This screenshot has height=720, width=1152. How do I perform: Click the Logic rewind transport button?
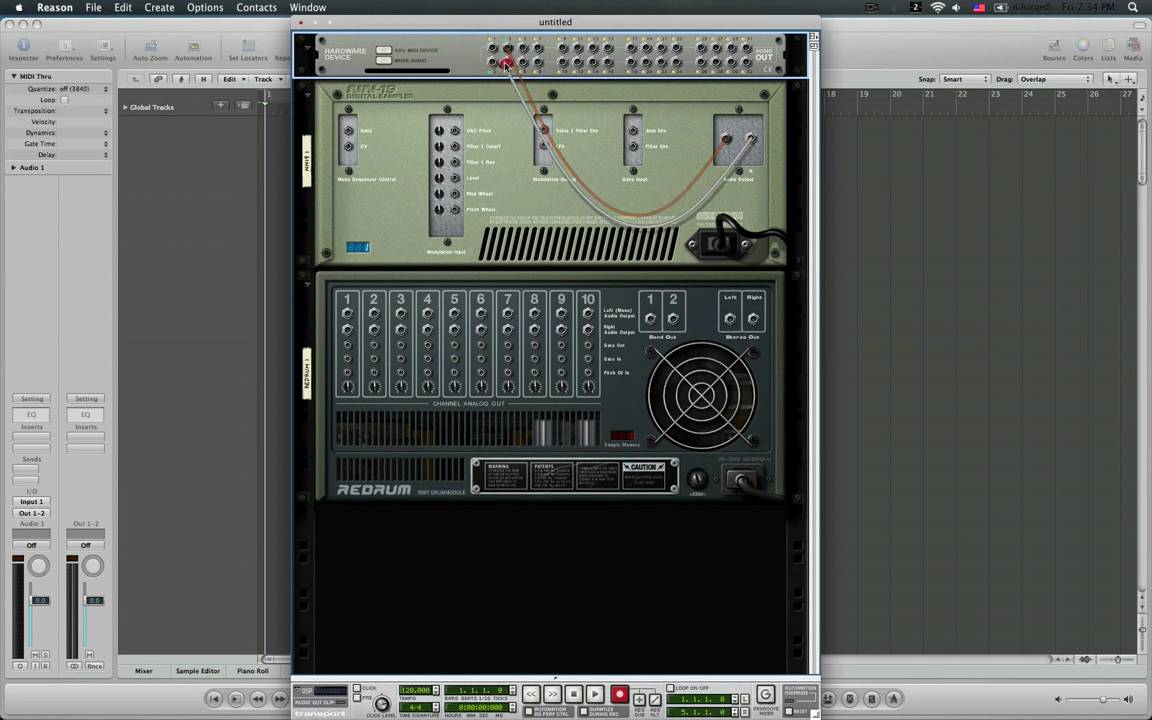(x=258, y=699)
